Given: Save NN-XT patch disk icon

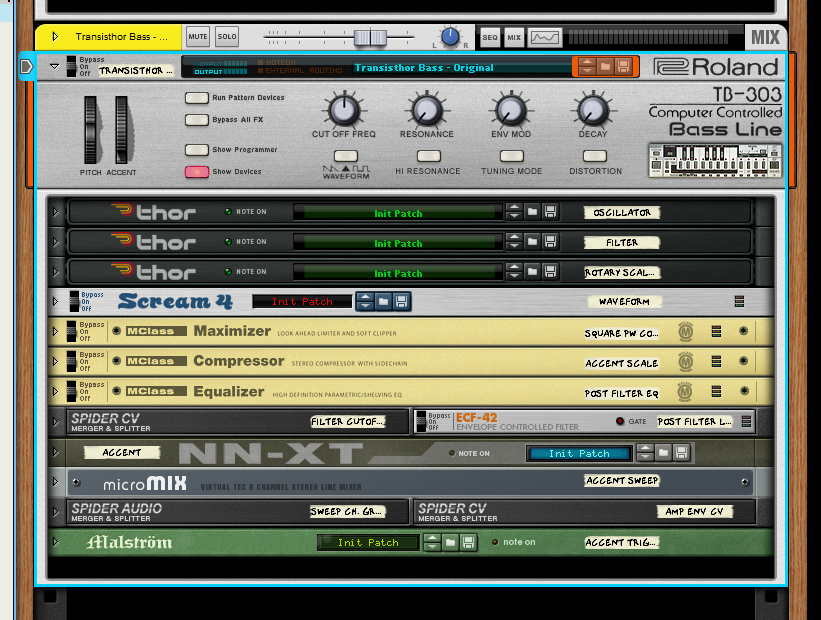Looking at the screenshot, I should point(681,452).
